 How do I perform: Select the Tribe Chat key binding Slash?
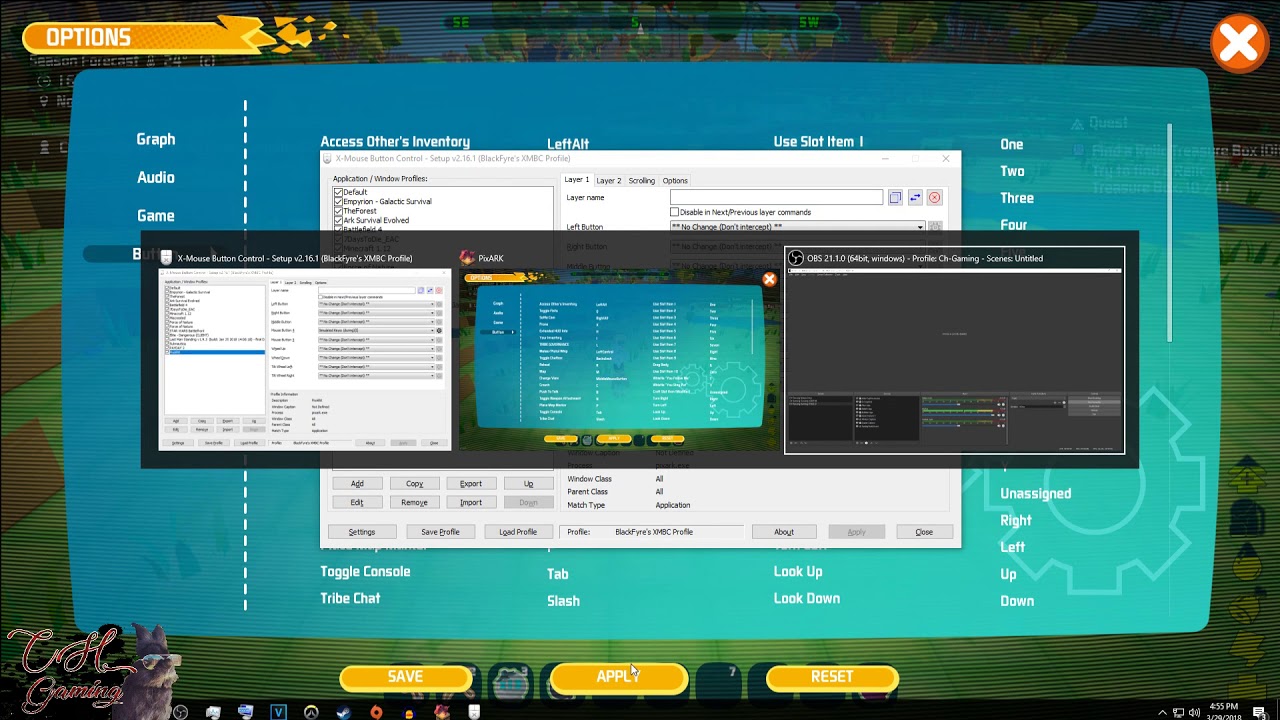(x=563, y=601)
